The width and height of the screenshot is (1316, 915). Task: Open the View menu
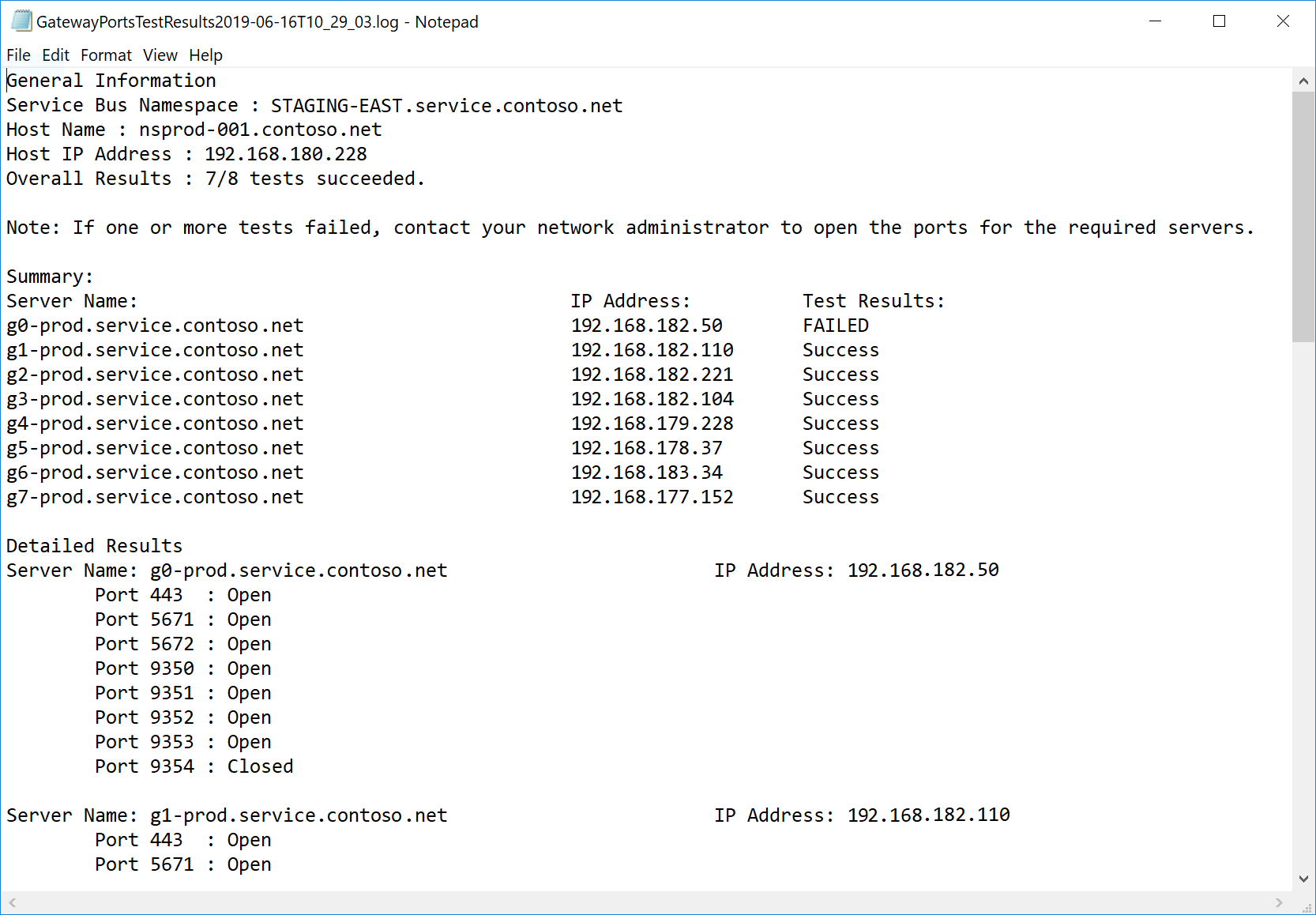[160, 55]
